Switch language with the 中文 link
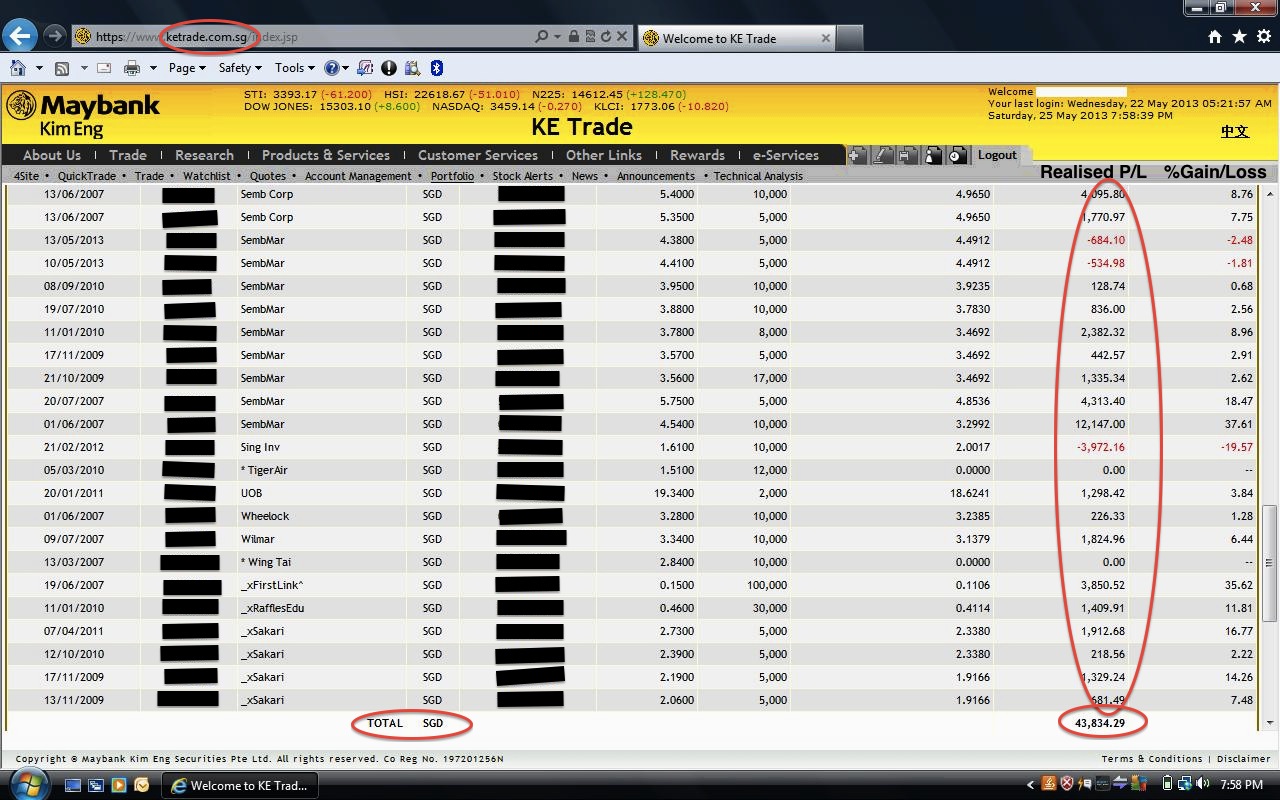Image resolution: width=1280 pixels, height=800 pixels. [x=1234, y=132]
